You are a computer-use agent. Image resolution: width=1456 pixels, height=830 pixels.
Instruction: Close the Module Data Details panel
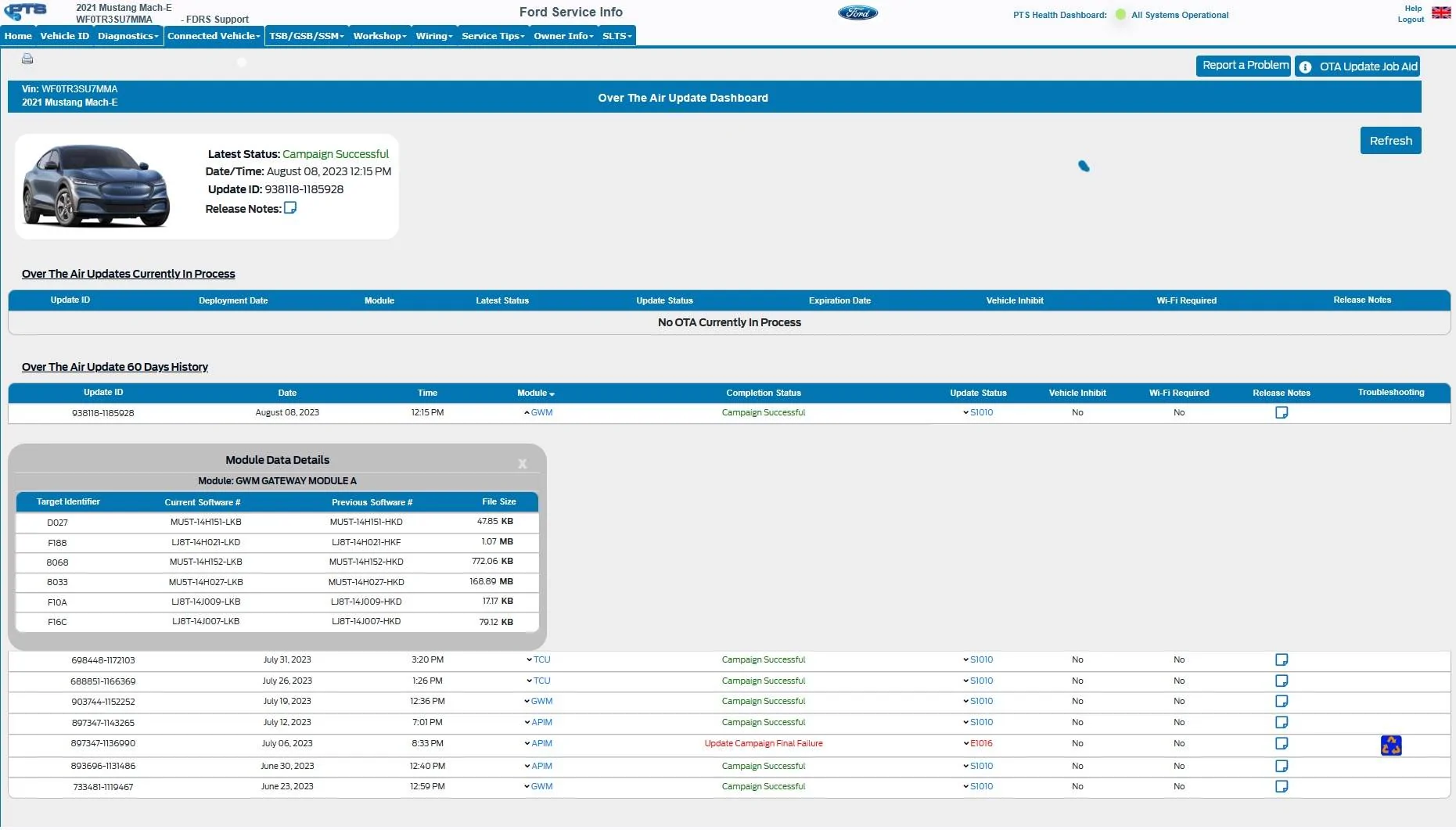[x=523, y=464]
